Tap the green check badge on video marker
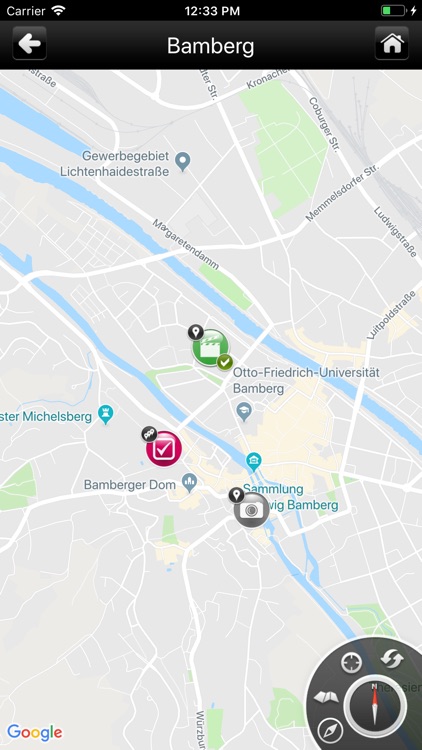Viewport: 422px width, 750px height. pos(225,362)
